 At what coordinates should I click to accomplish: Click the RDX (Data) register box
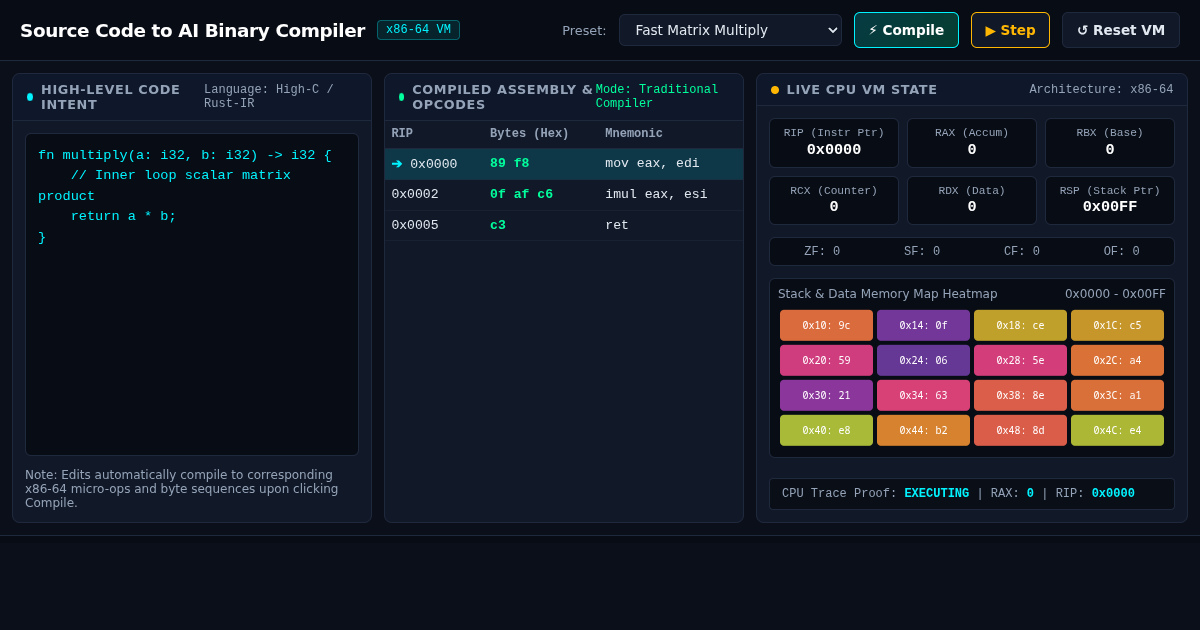pyautogui.click(x=972, y=201)
